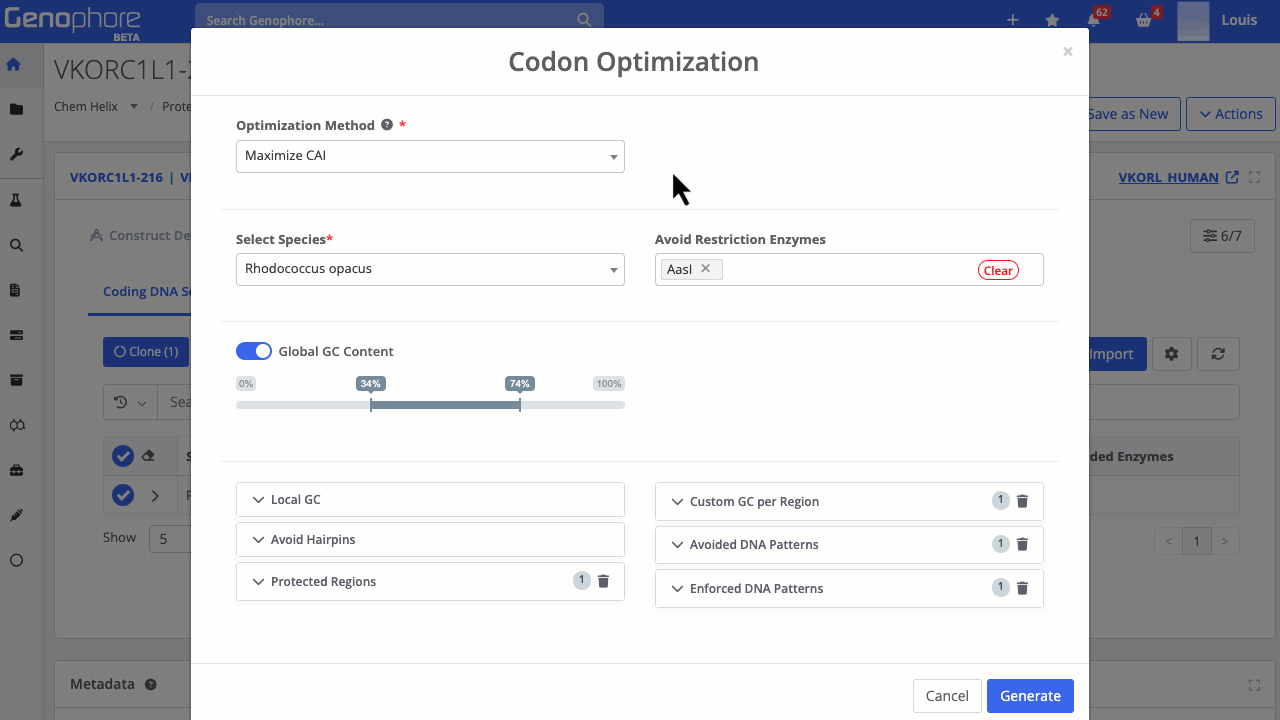Image resolution: width=1280 pixels, height=720 pixels.
Task: Uncheck the second sequence row checkmark
Action: (122, 493)
